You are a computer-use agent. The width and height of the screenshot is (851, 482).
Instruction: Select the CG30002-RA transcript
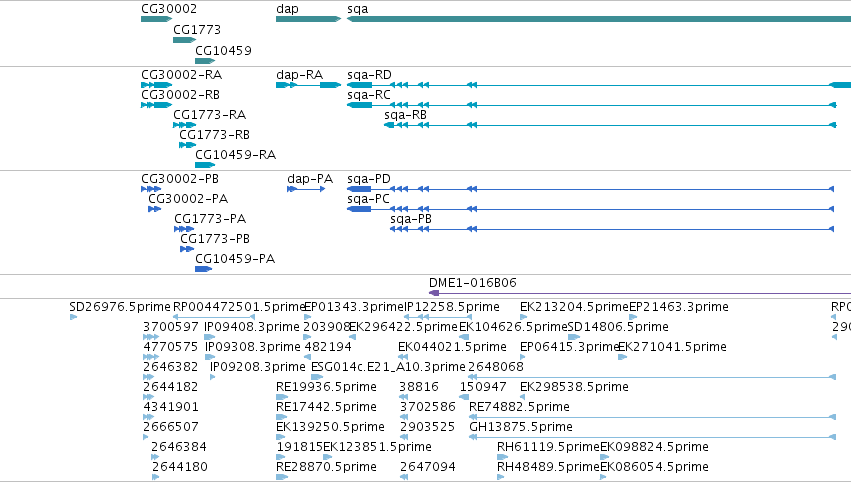click(x=156, y=85)
